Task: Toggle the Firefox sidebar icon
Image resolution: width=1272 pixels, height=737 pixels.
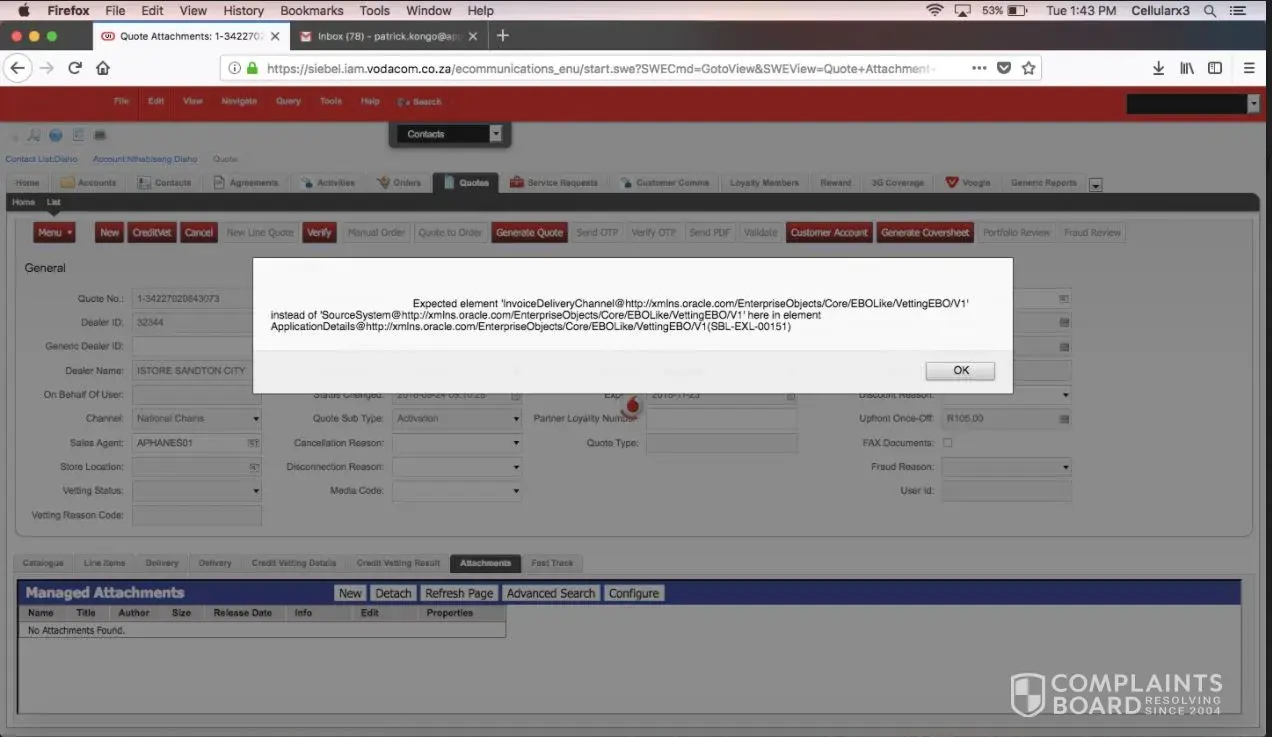Action: coord(1215,68)
